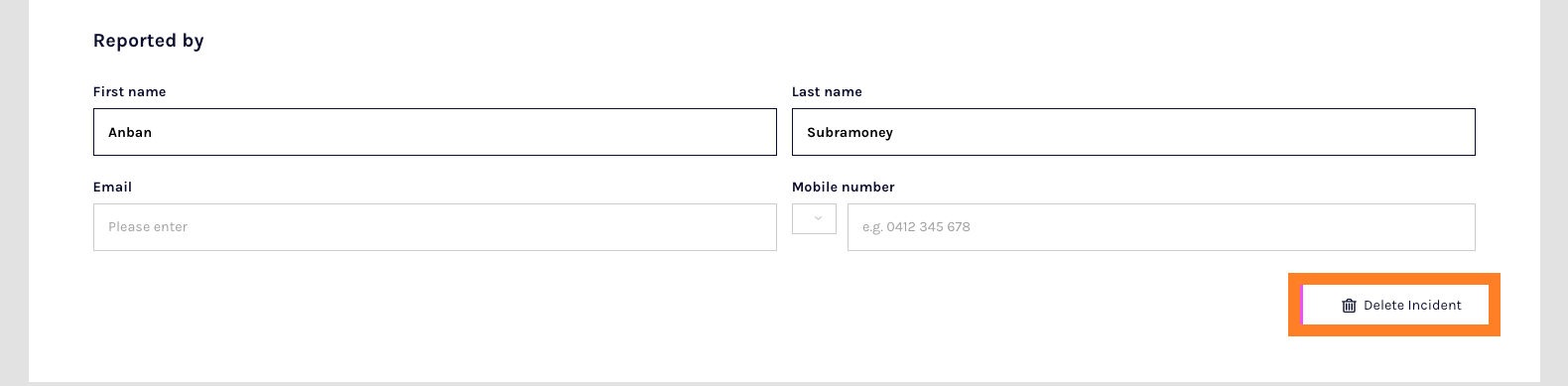
Task: Click the 'Last name' field label
Action: point(827,91)
